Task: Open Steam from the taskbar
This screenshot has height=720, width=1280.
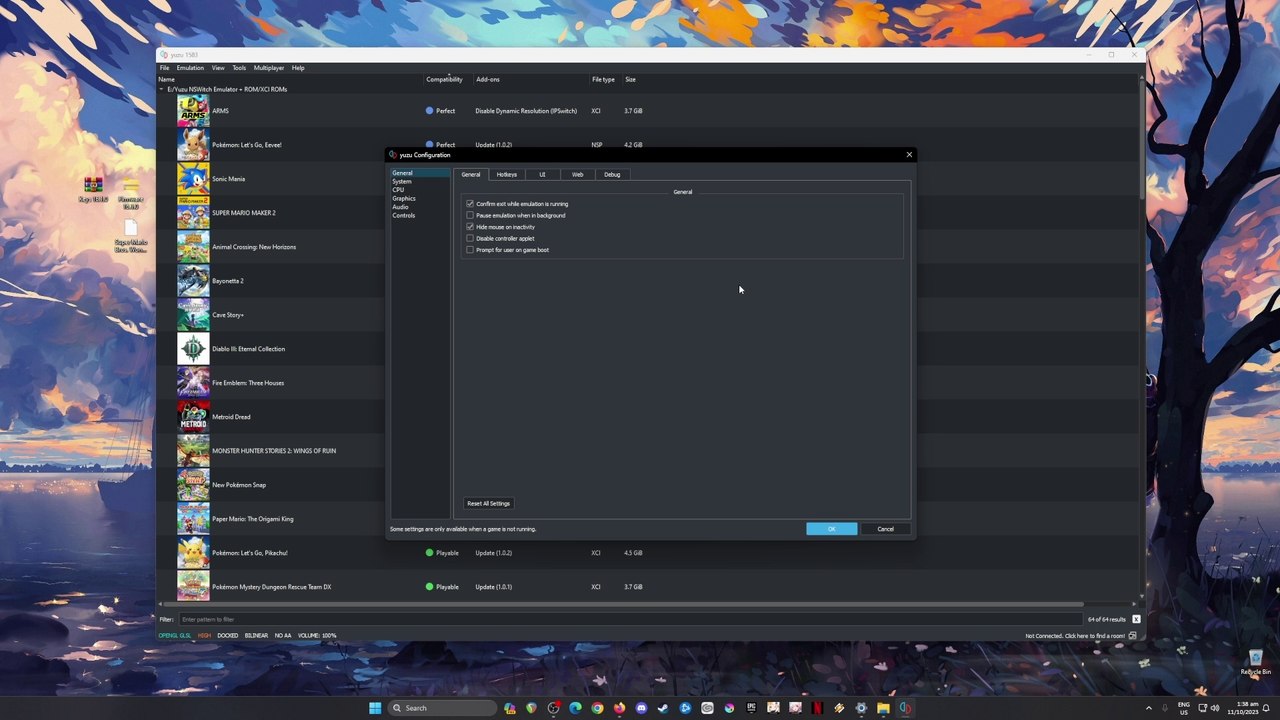Action: tap(663, 708)
